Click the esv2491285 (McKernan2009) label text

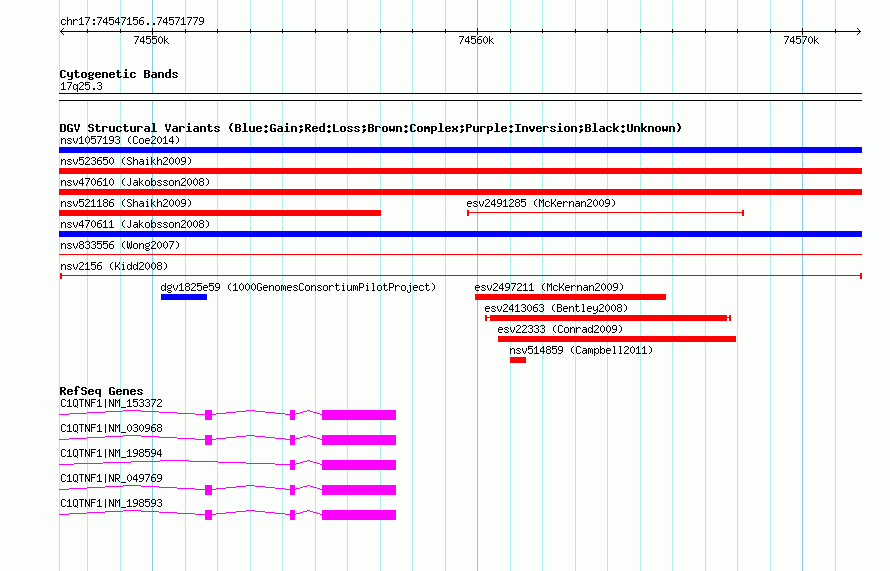click(541, 203)
